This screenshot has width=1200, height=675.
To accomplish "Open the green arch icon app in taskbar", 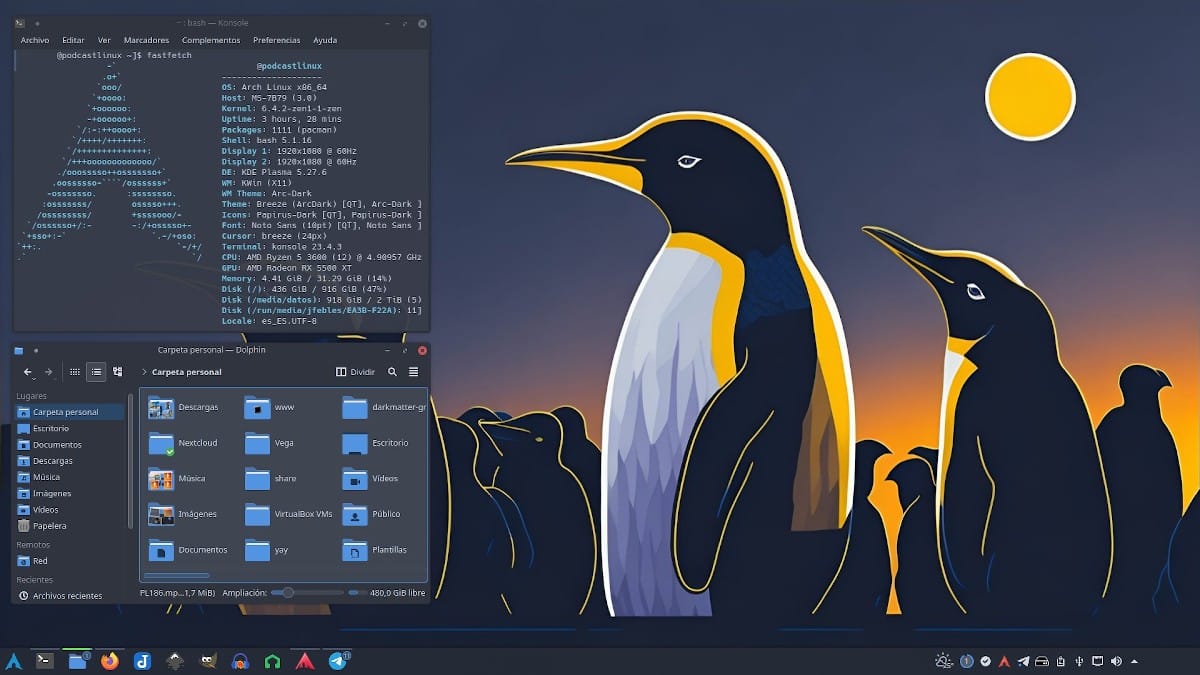I will (x=272, y=661).
